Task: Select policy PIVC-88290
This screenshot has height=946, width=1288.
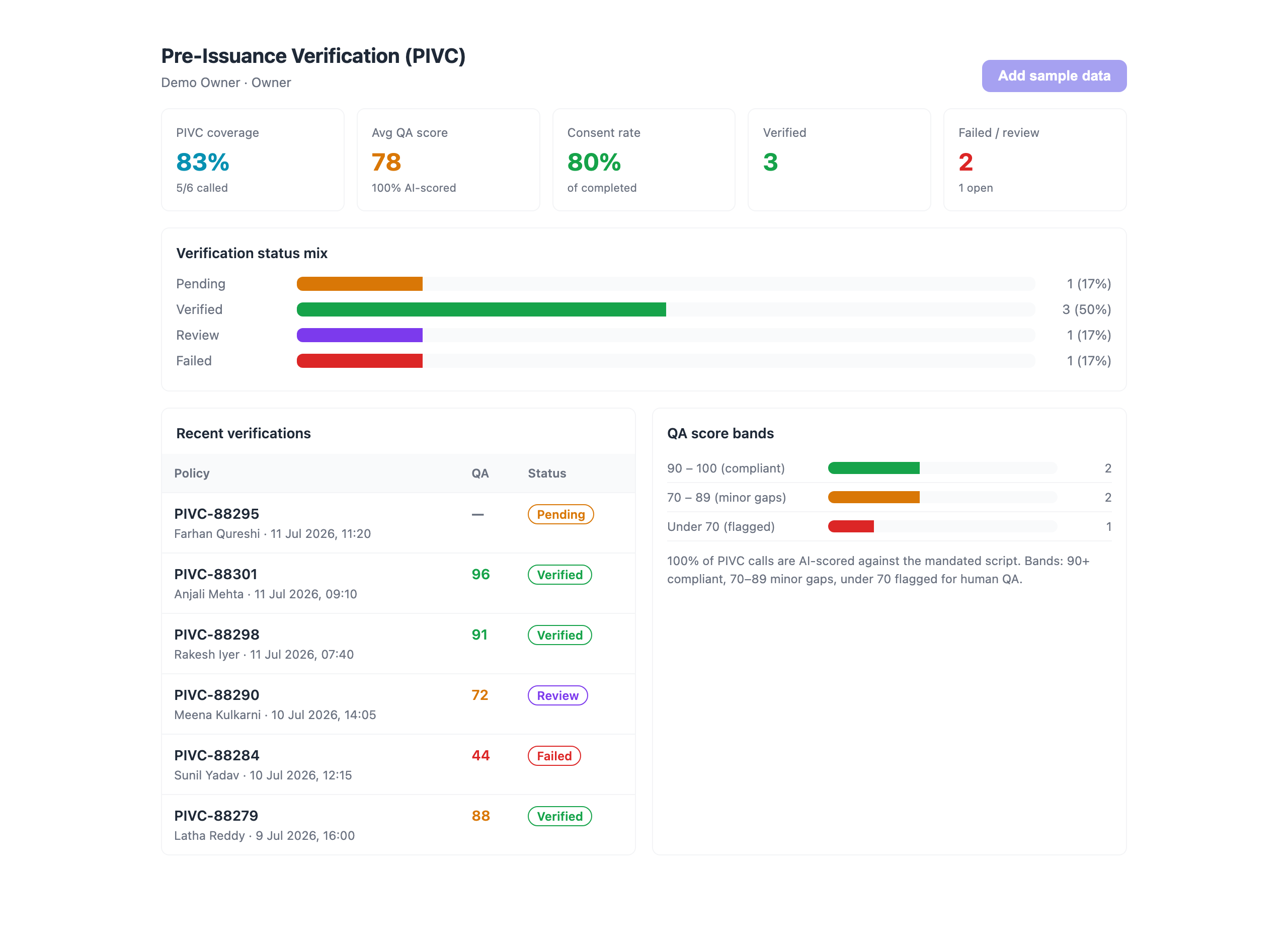Action: point(398,704)
